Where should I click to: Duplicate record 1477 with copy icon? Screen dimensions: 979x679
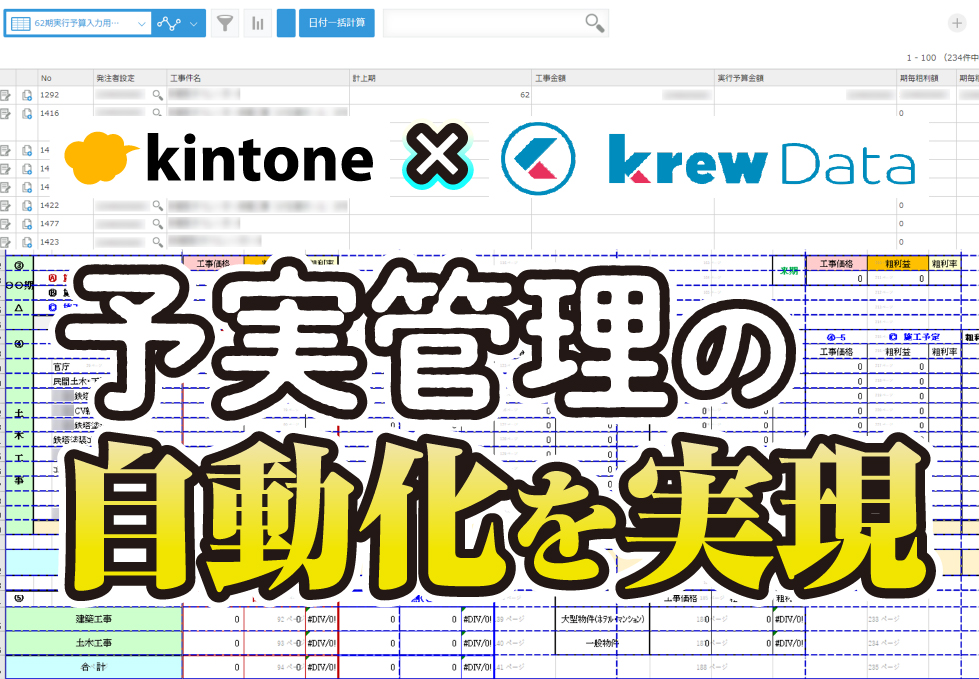(27, 223)
